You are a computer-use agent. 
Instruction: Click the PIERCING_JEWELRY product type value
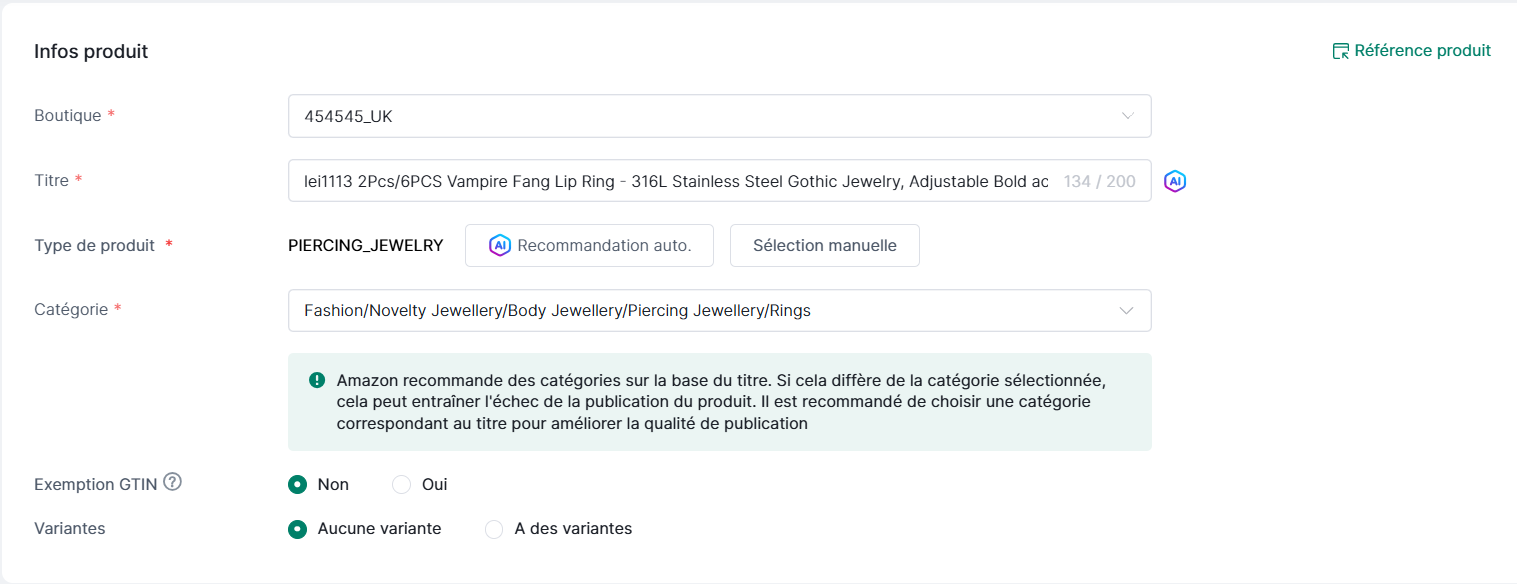[365, 246]
